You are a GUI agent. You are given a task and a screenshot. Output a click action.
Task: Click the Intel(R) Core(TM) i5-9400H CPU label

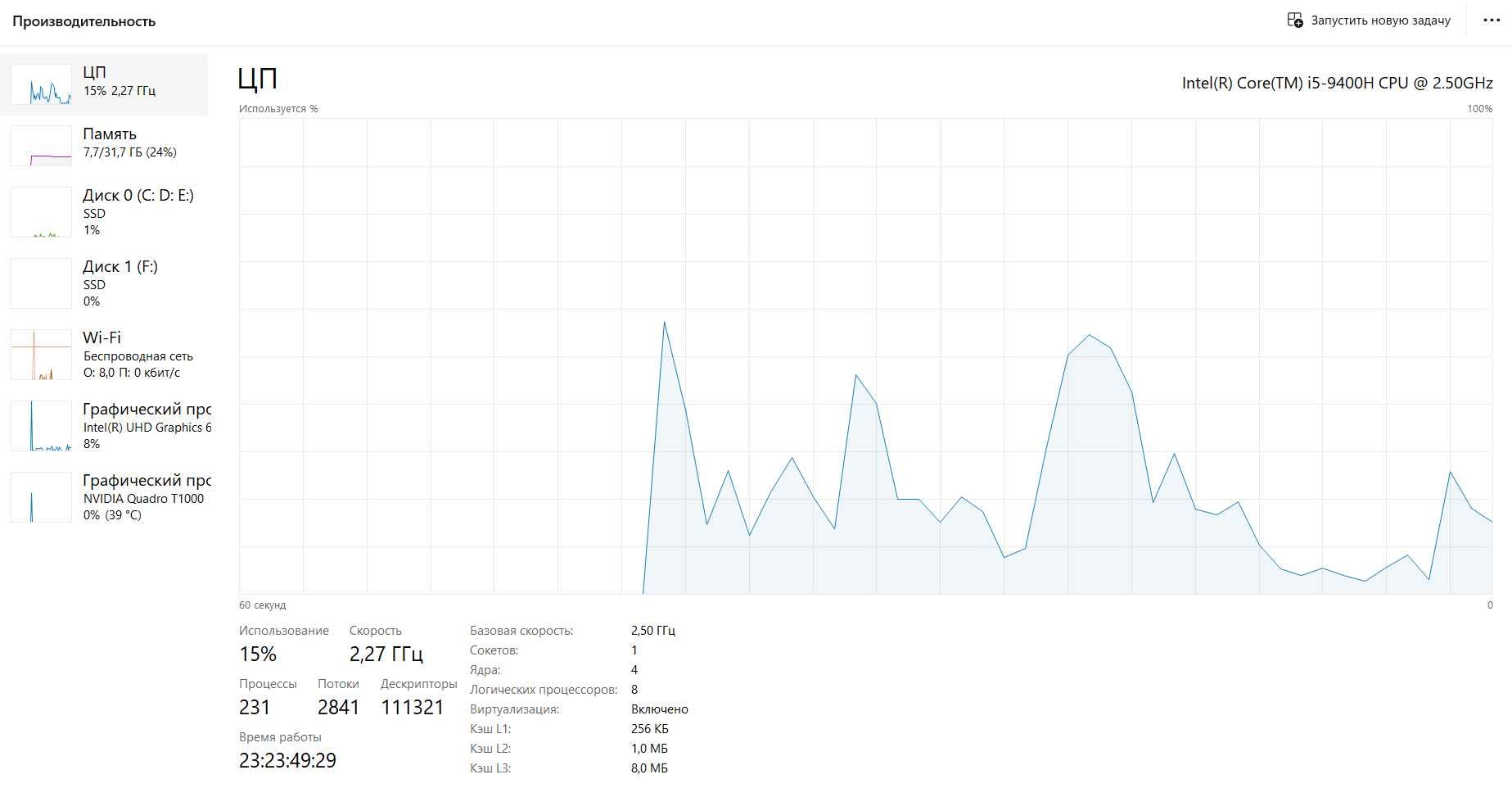pos(1337,83)
